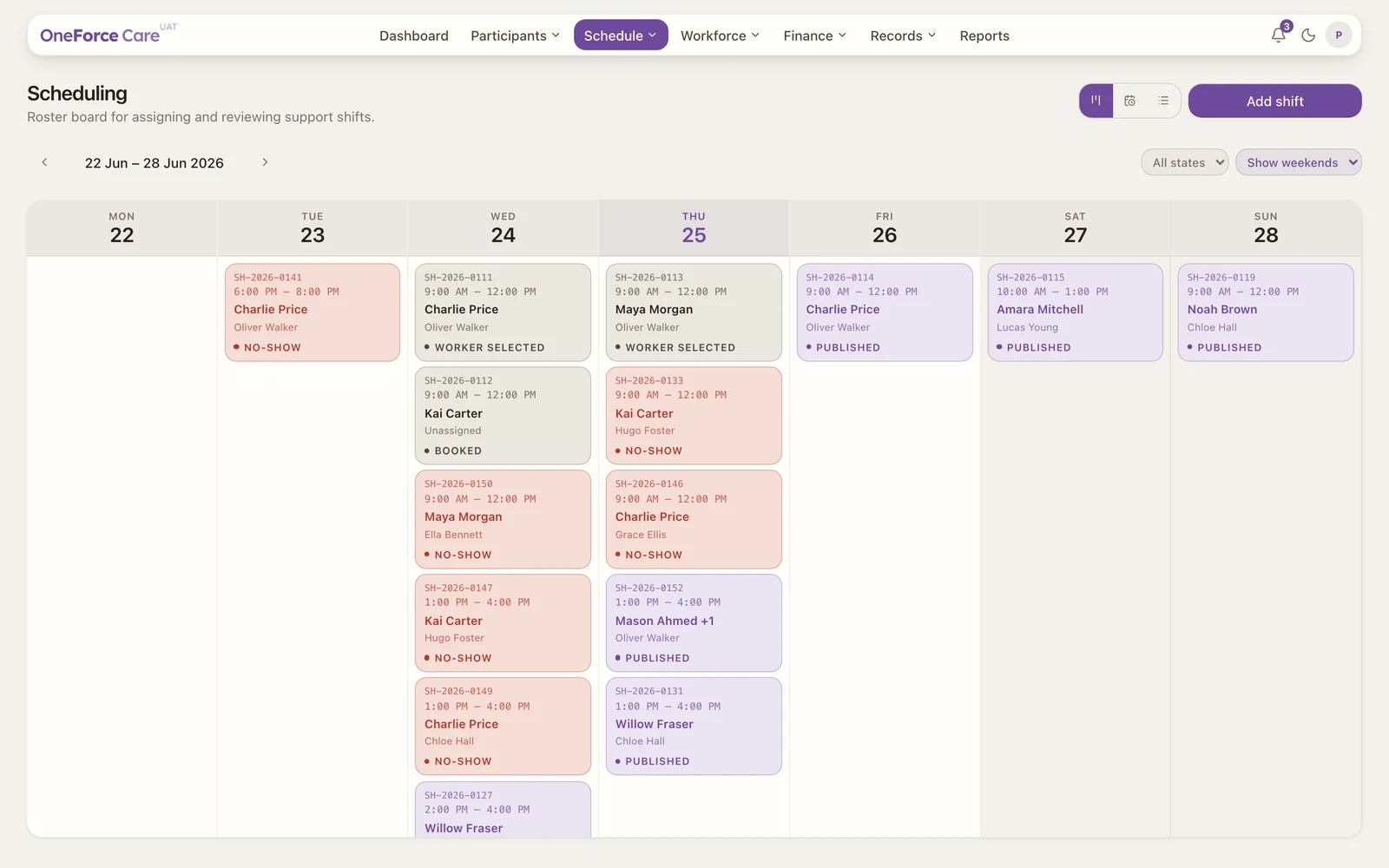Expand the Schedule menu
The width and height of the screenshot is (1389, 868).
coord(621,36)
